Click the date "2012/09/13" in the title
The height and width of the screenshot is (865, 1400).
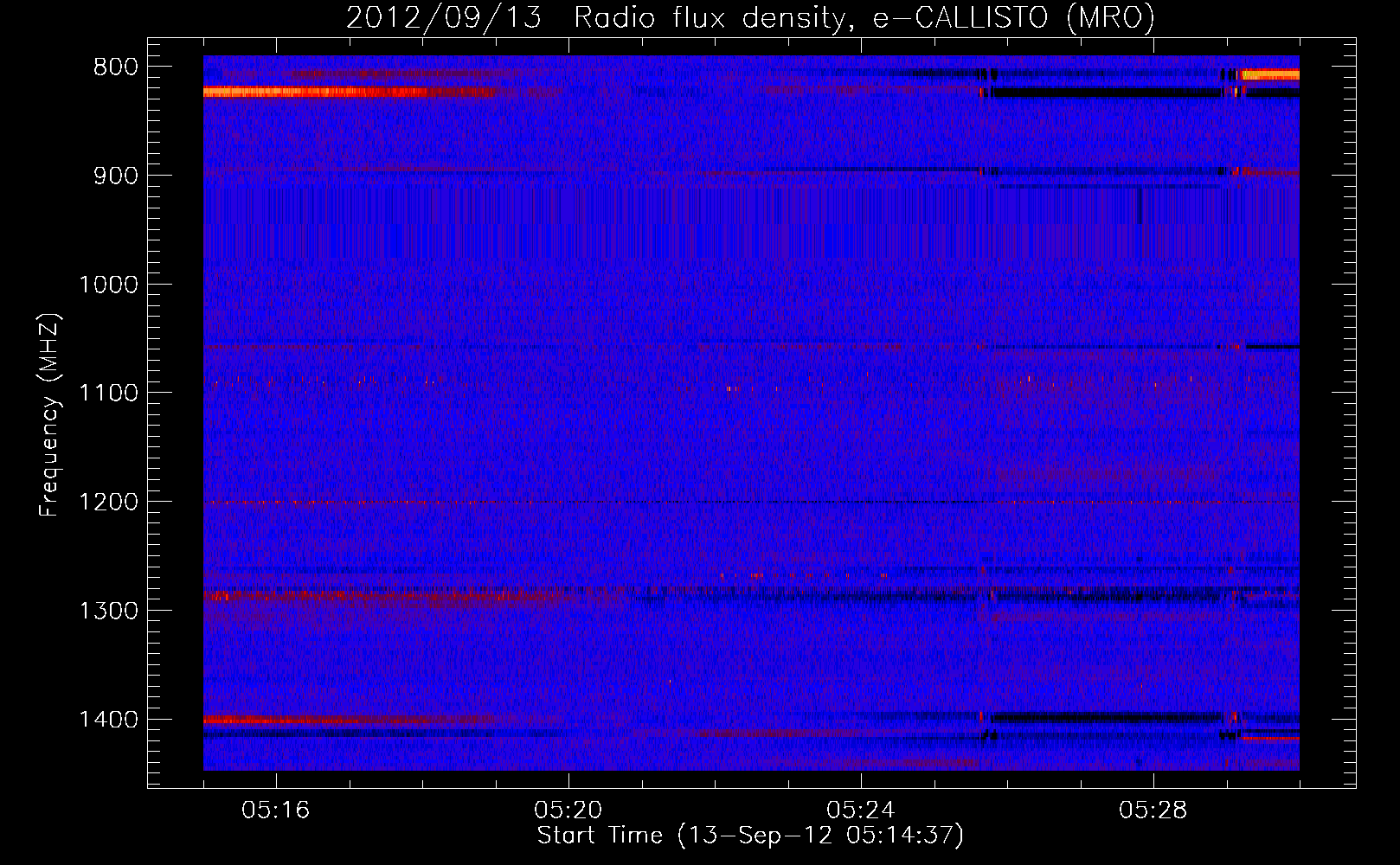tap(444, 17)
